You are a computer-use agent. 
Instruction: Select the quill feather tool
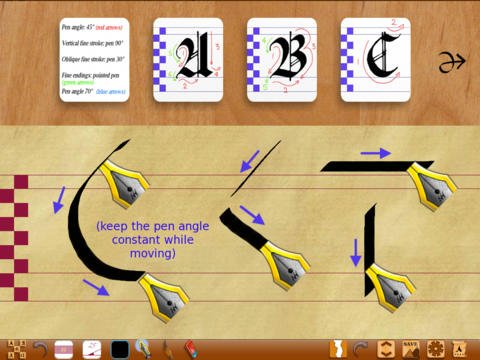[168, 349]
